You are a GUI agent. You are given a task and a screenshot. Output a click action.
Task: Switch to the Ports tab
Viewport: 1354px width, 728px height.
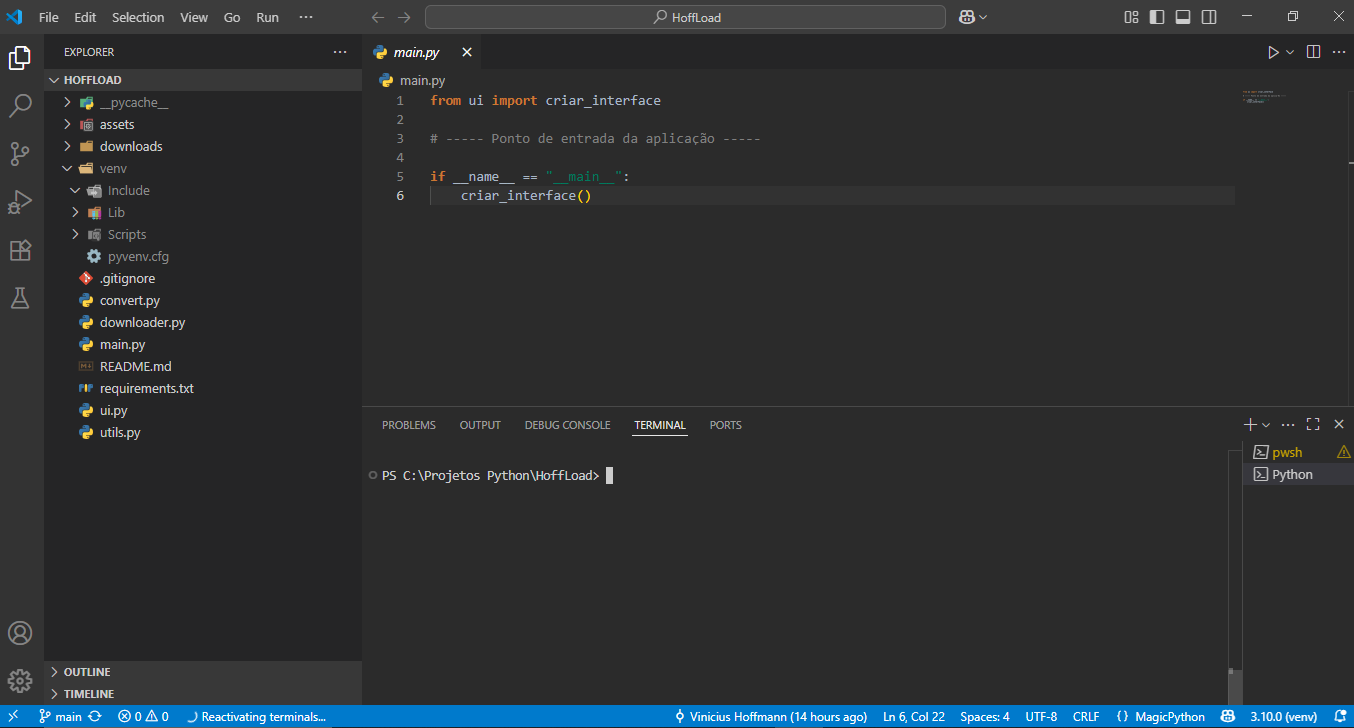pos(726,425)
